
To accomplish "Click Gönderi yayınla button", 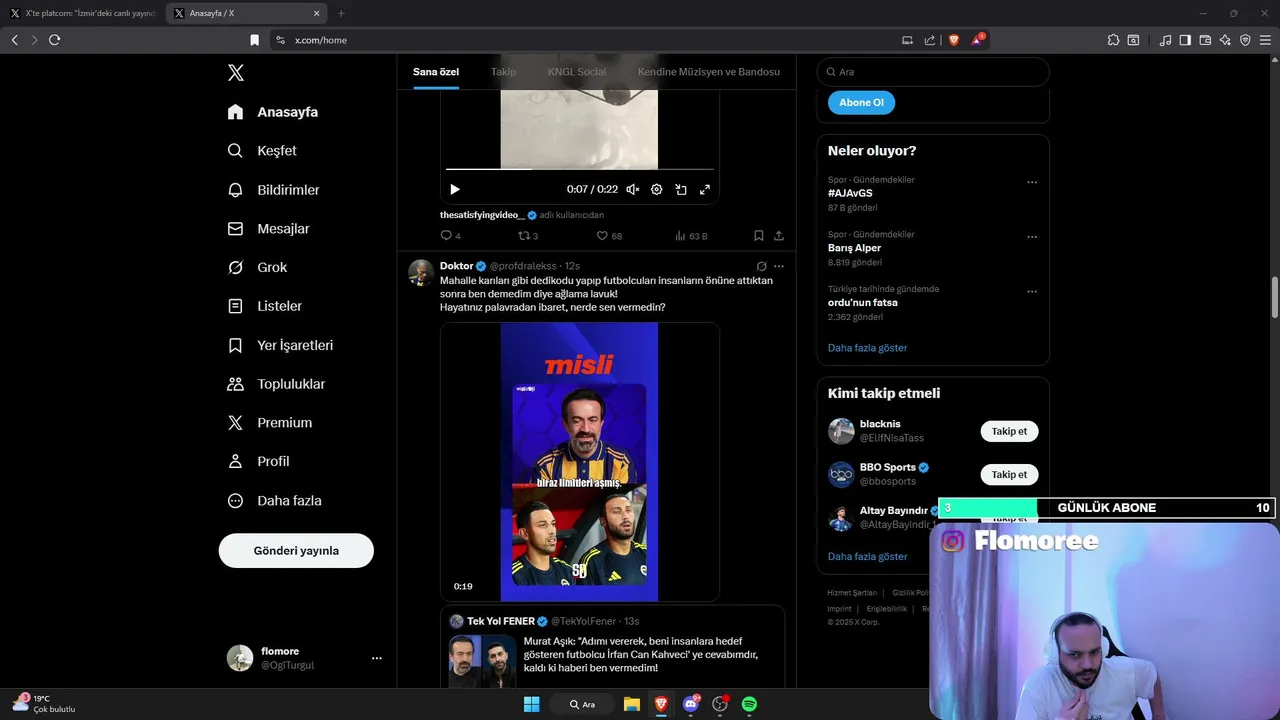I will (296, 551).
